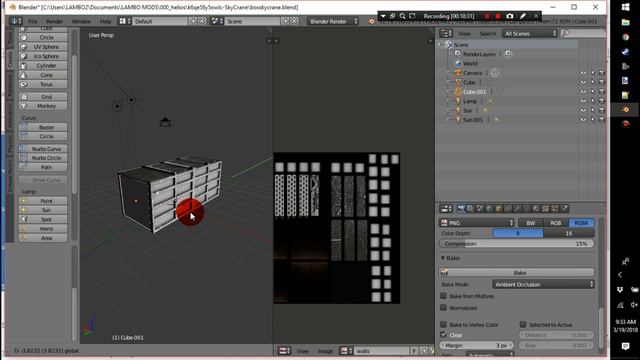Adjust the Compression slider

tap(516, 244)
